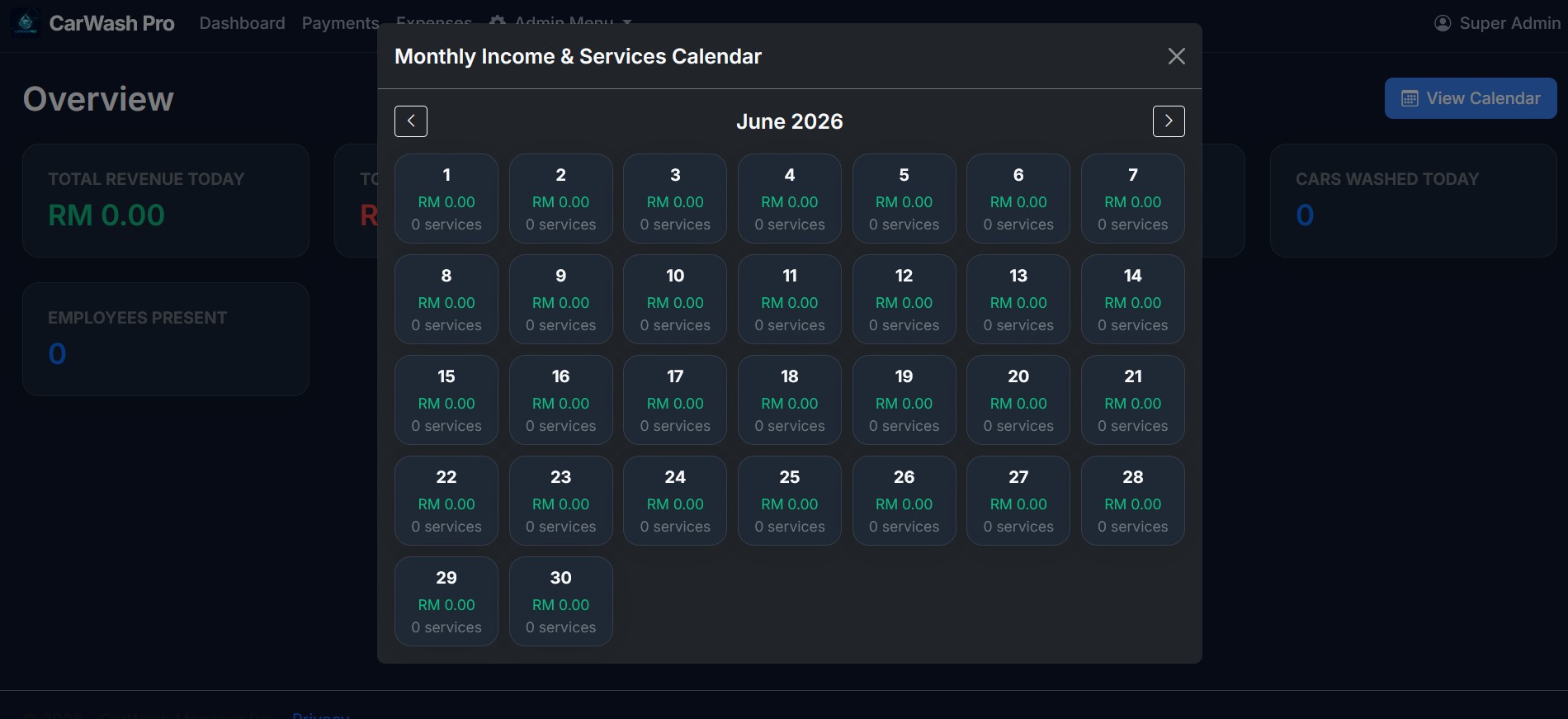
Task: Select the June 9 day card
Action: (561, 299)
